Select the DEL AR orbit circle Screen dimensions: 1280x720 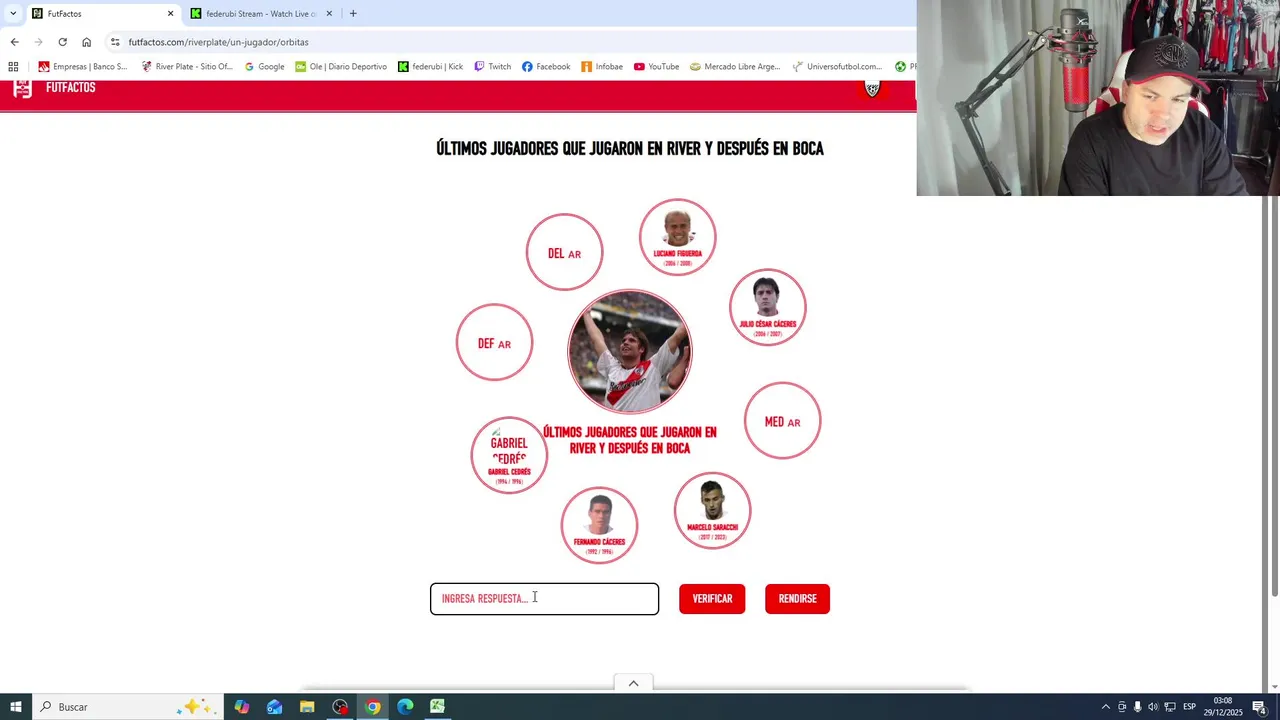(564, 252)
